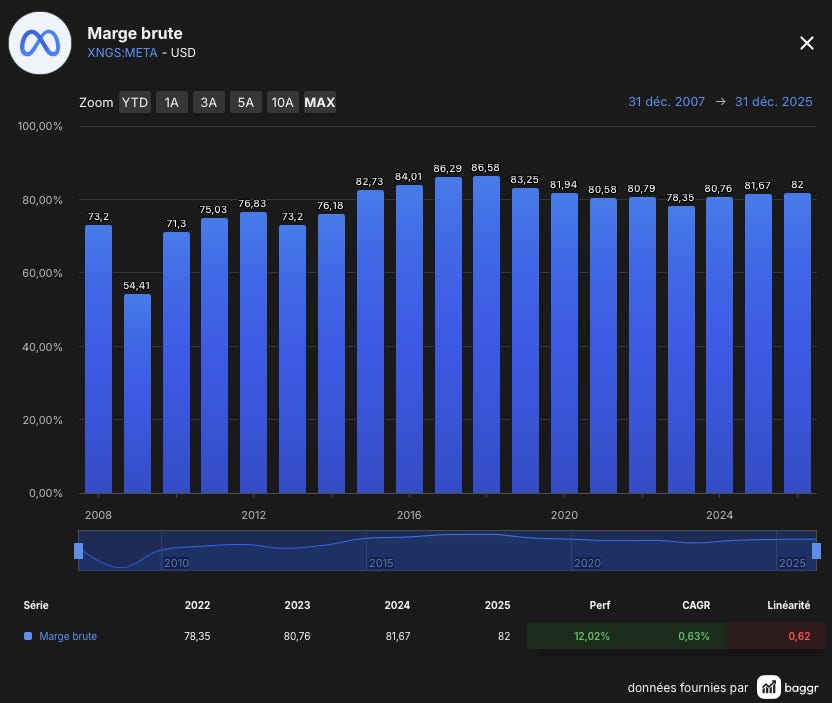Select the YTD zoom range

(135, 102)
